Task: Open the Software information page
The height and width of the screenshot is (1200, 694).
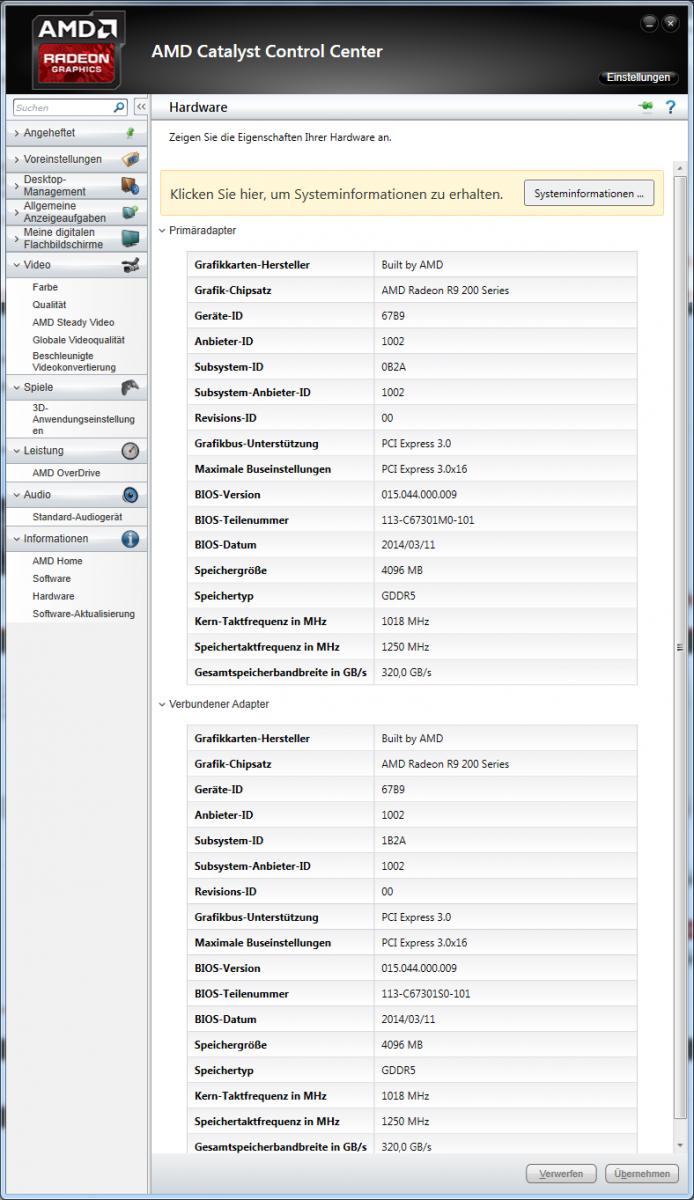Action: (x=51, y=579)
